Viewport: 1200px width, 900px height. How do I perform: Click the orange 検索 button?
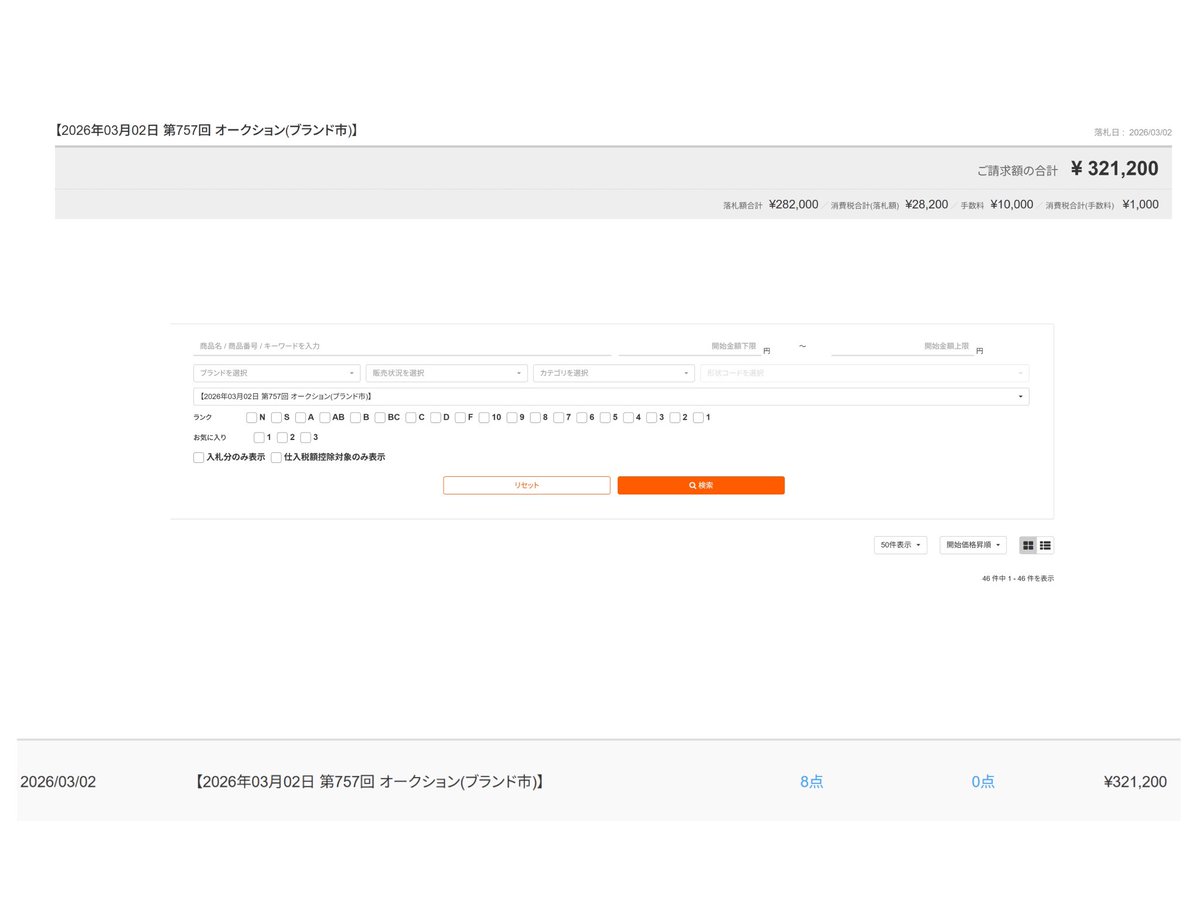701,485
